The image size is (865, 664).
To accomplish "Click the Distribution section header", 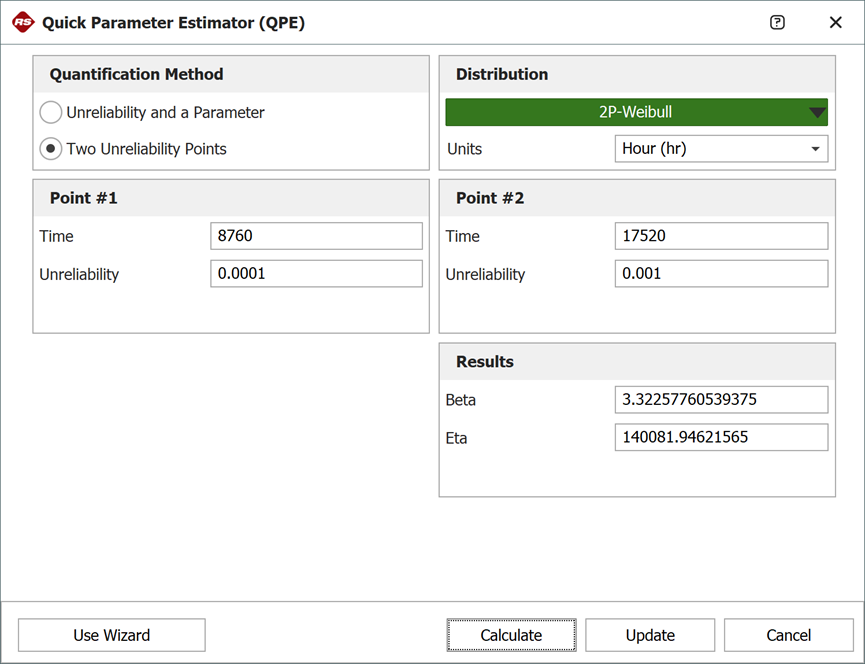I will point(502,75).
